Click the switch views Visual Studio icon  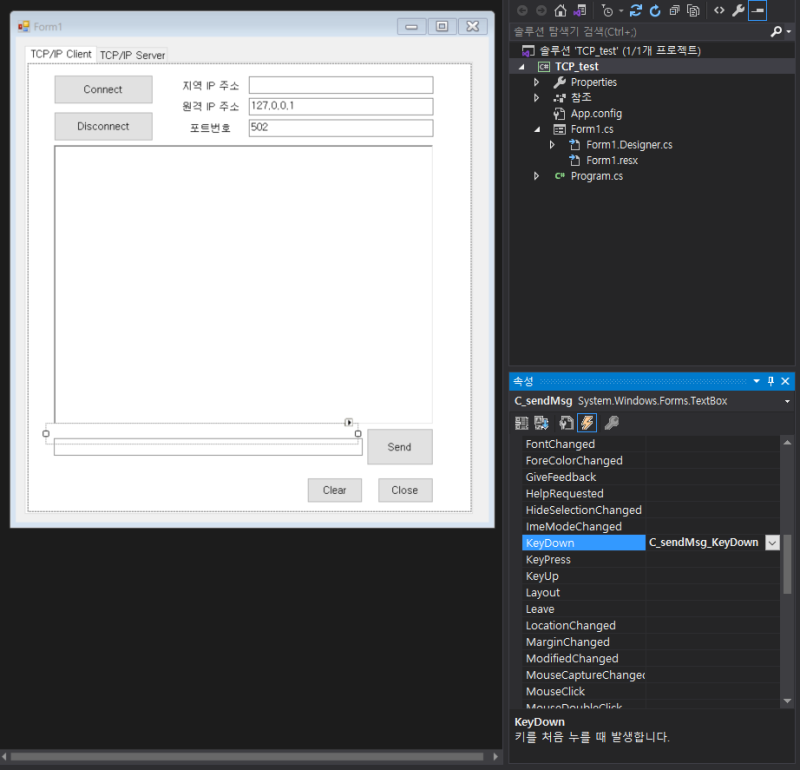580,11
